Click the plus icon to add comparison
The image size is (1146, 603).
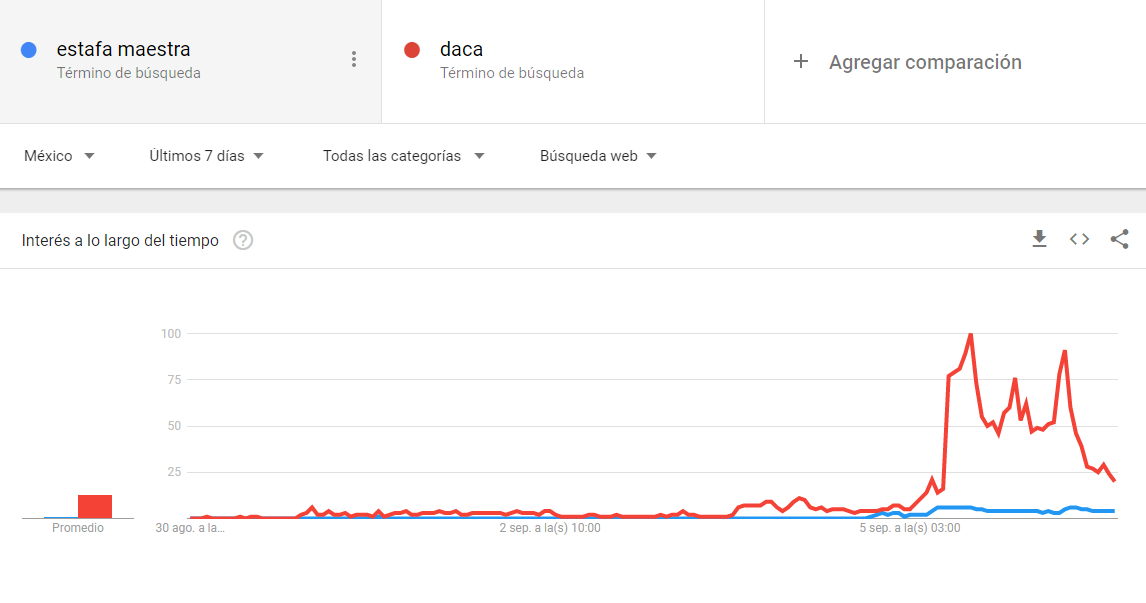point(801,61)
